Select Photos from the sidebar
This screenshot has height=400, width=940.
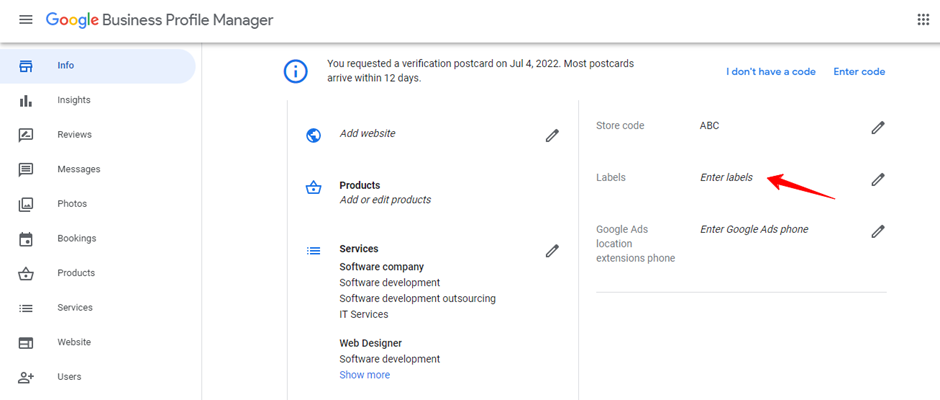click(x=72, y=204)
